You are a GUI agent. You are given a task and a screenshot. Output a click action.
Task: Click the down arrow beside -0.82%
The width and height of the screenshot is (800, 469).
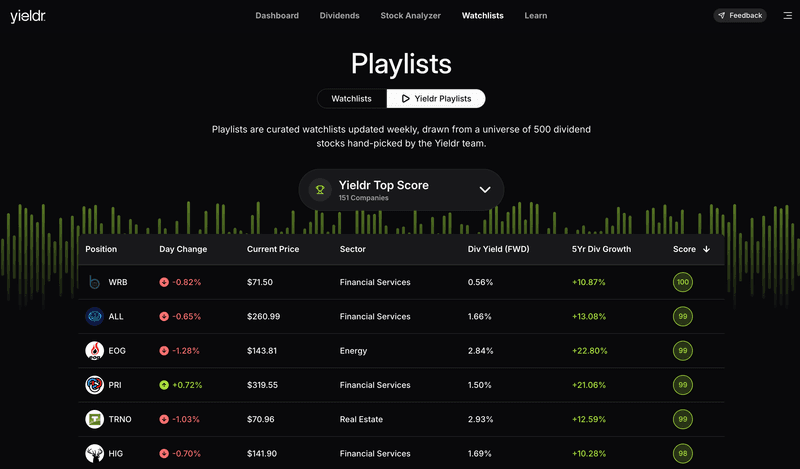(164, 282)
